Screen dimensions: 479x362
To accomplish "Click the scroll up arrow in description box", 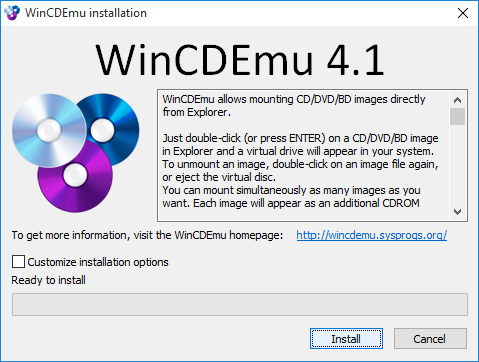I will 457,100.
